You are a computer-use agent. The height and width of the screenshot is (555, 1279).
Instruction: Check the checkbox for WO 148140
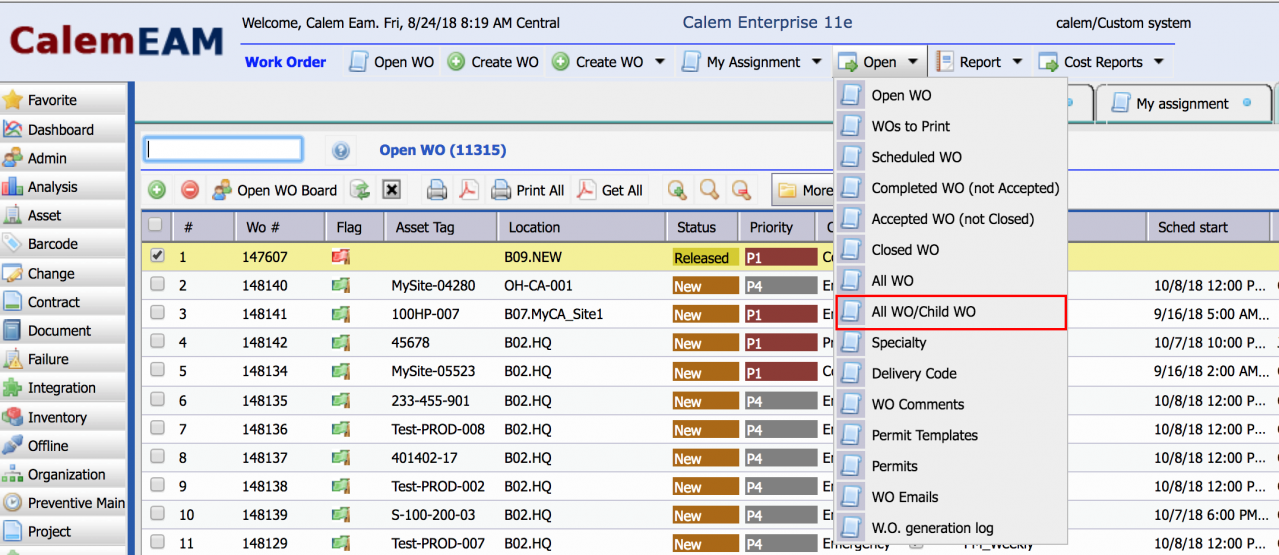(x=156, y=284)
